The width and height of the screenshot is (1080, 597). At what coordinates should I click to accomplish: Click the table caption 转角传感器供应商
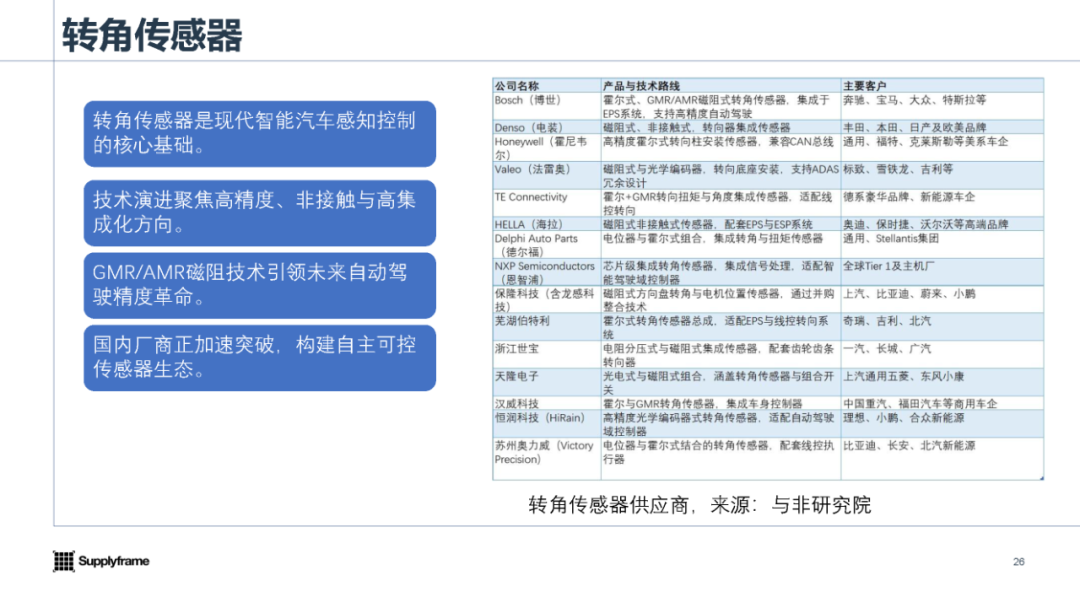(699, 505)
